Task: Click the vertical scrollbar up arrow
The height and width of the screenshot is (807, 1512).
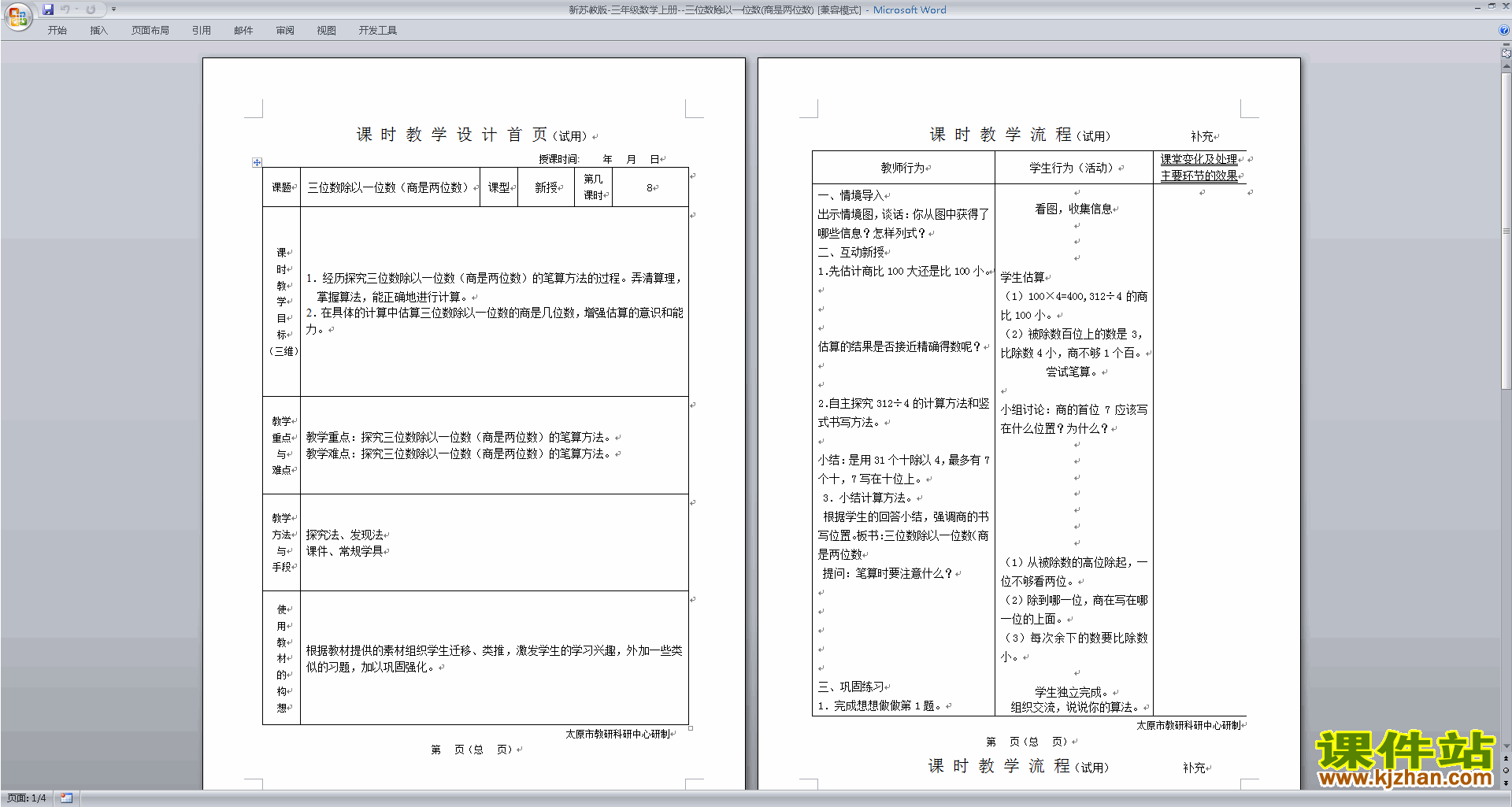Action: 1506,67
